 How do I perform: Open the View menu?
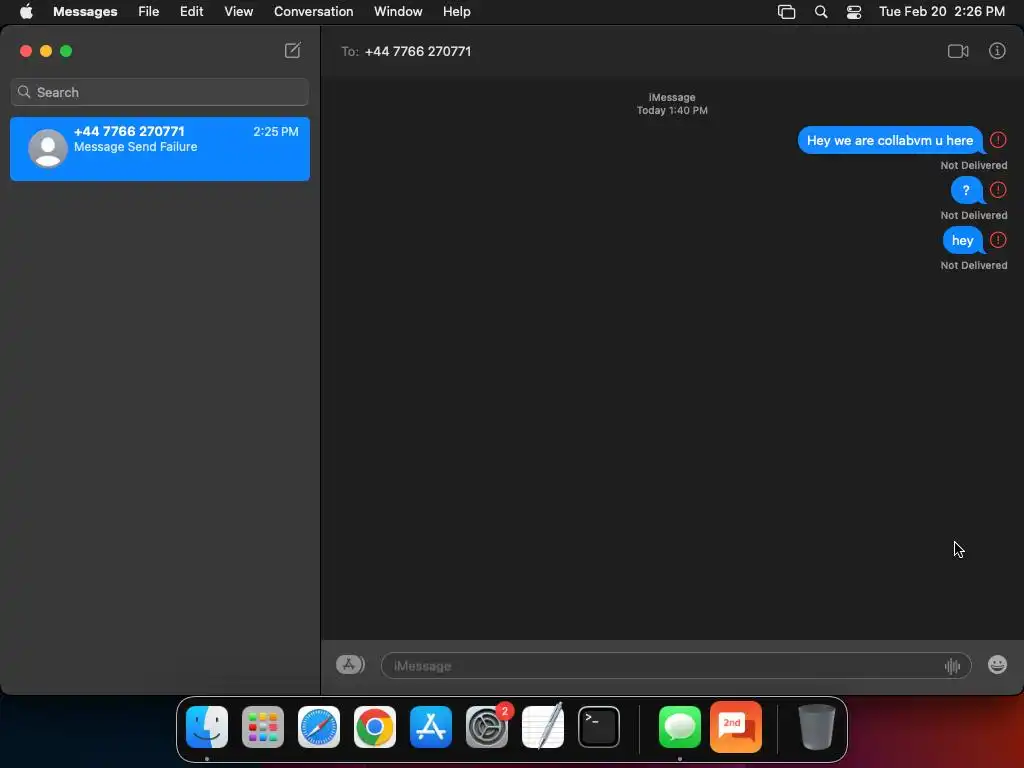pos(238,12)
